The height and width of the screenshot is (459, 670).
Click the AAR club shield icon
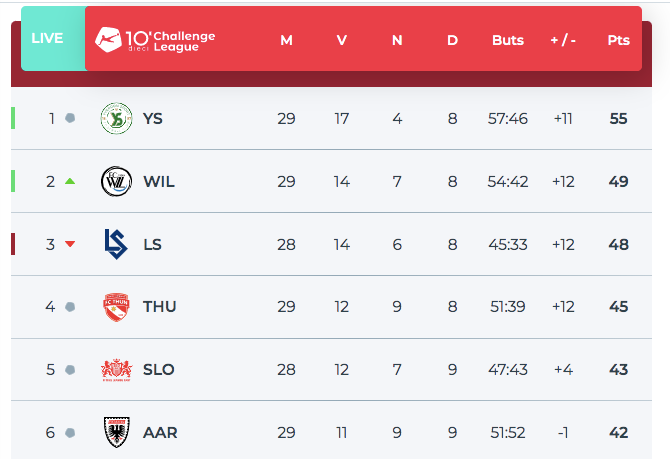pos(116,433)
